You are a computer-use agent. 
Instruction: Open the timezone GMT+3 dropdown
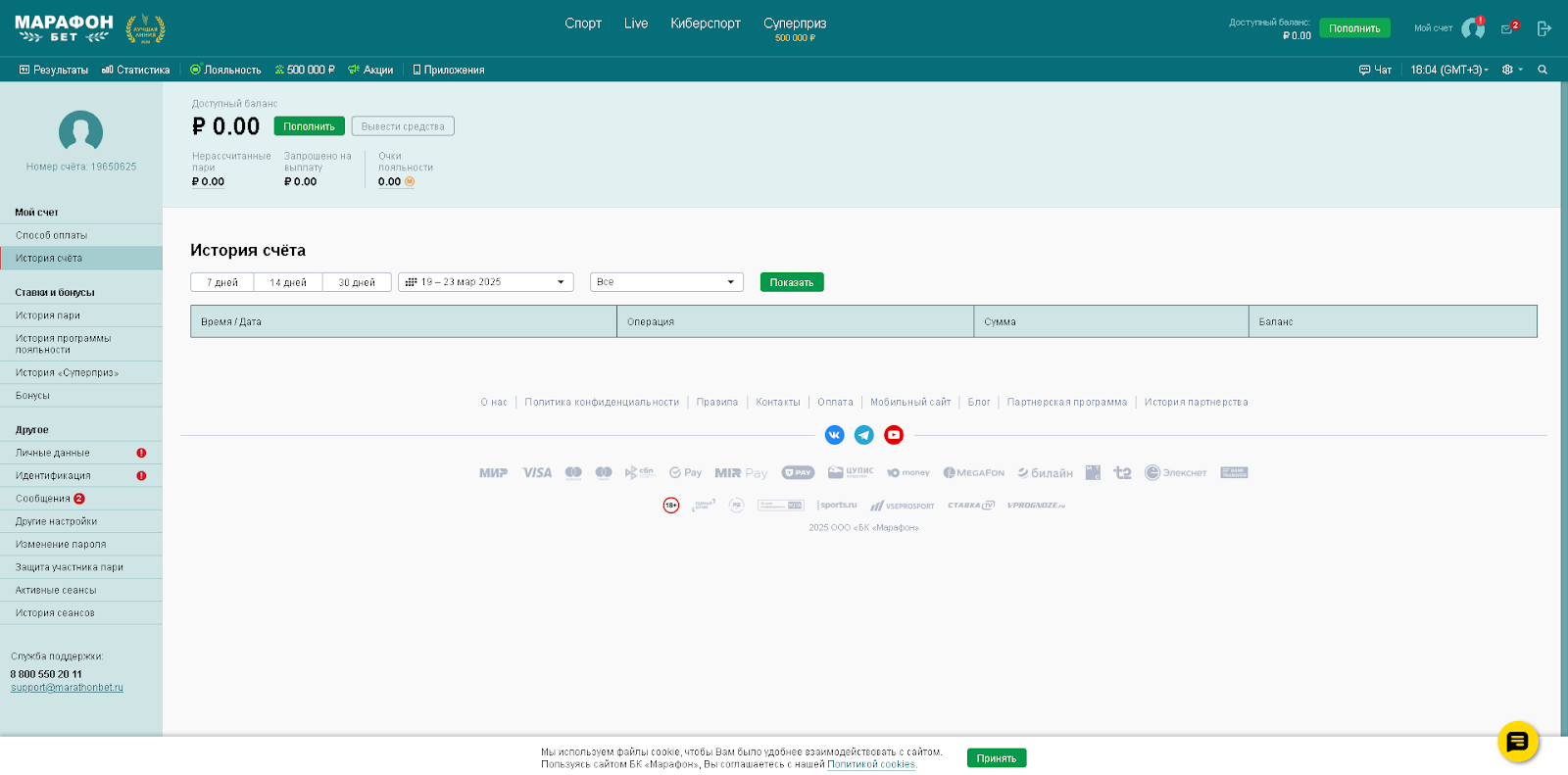click(1449, 70)
